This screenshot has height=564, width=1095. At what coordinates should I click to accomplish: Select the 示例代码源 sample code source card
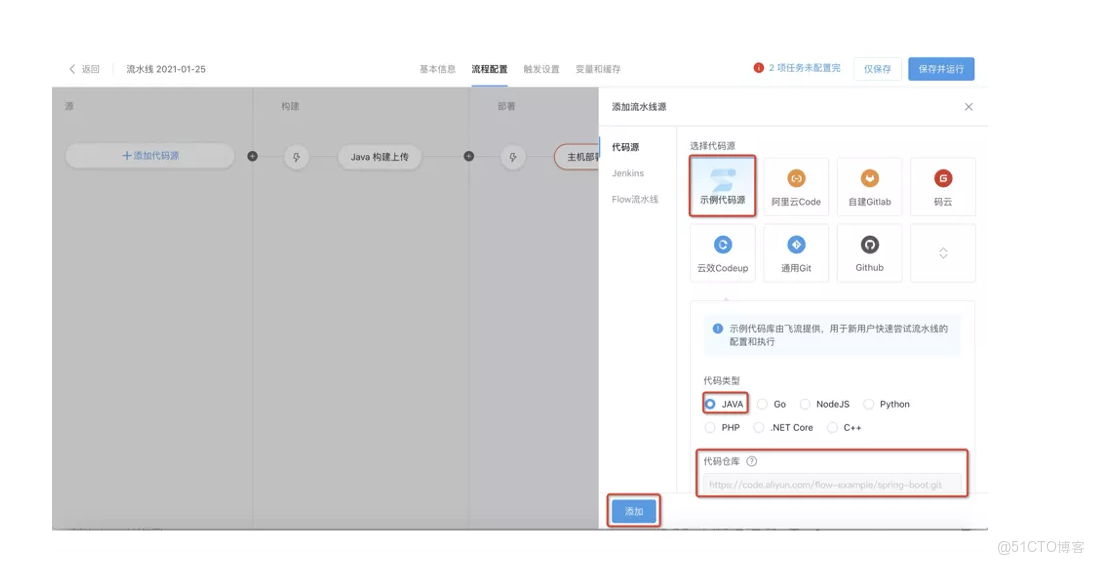click(x=722, y=186)
